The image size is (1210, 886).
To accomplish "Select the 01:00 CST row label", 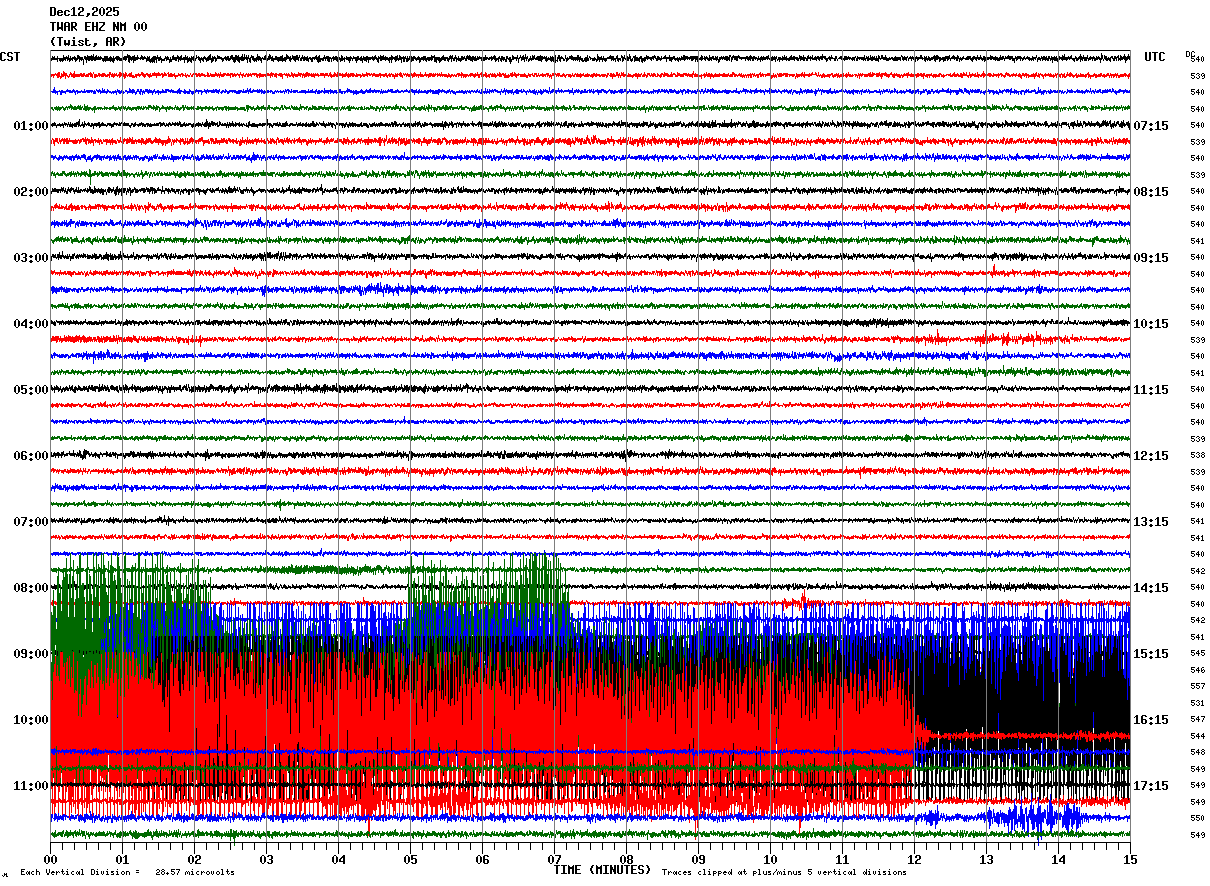I will pyautogui.click(x=31, y=126).
